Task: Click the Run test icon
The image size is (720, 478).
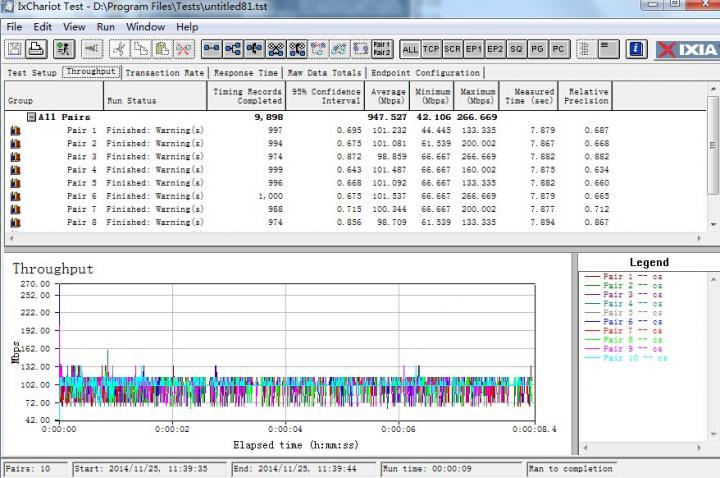Action: tap(64, 49)
